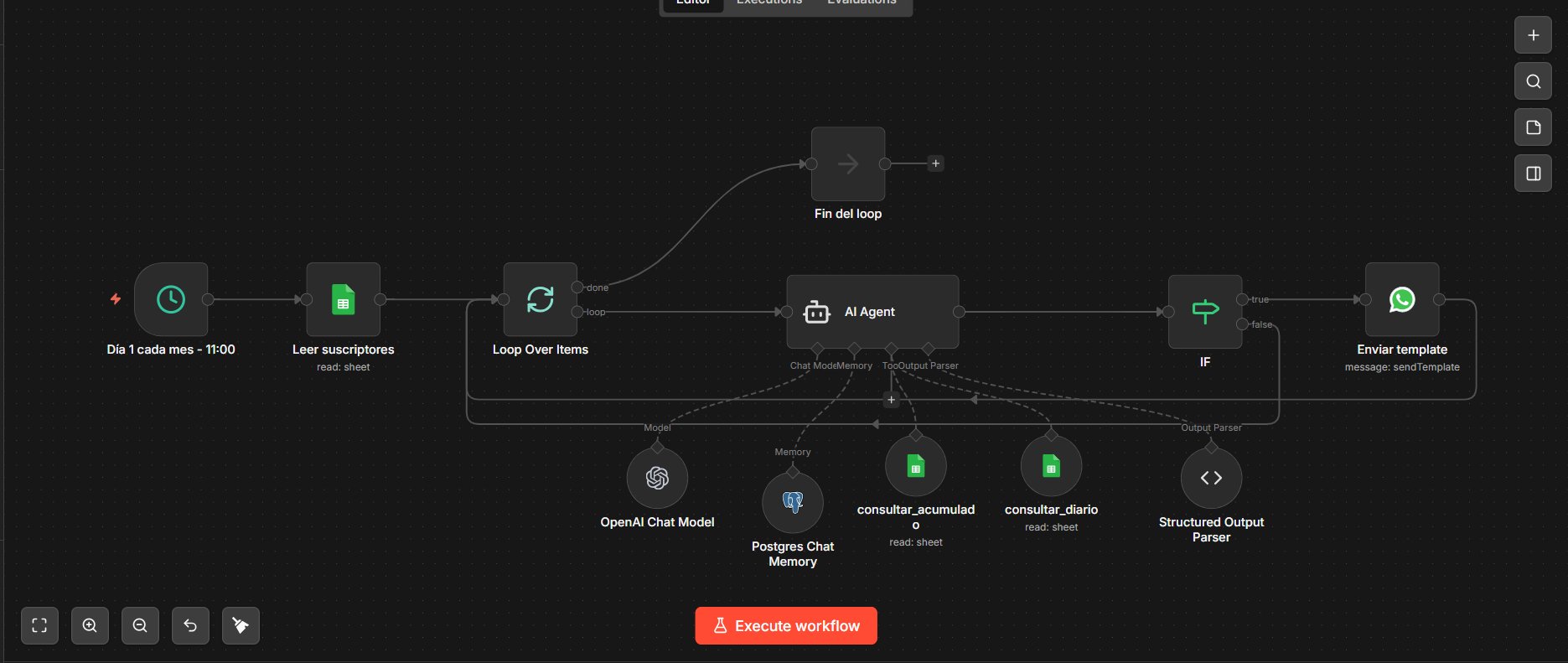Open the node search magnifier button
1568x663 pixels.
point(1533,81)
